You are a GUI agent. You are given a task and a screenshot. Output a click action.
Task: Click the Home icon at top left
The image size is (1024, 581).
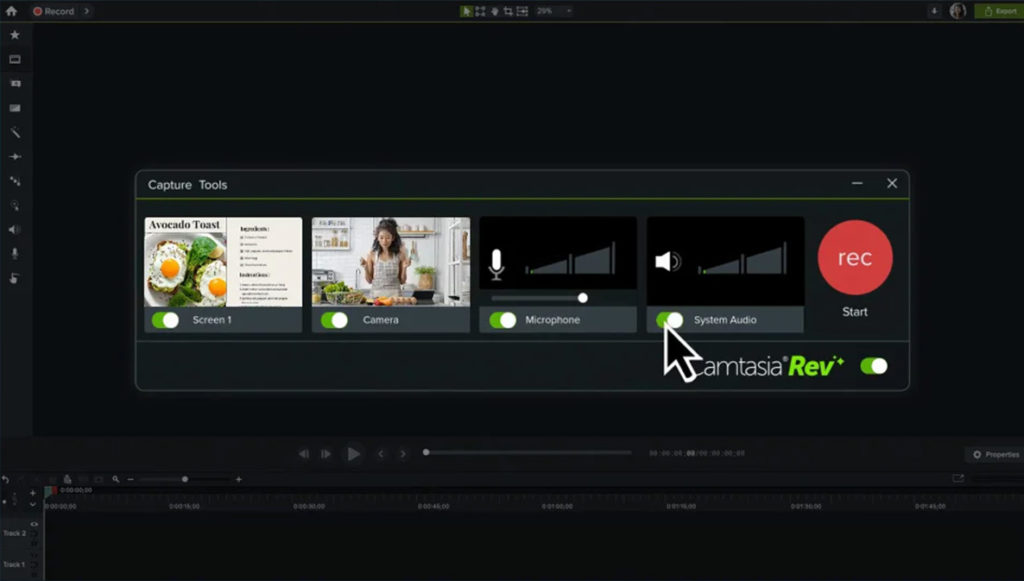[x=11, y=9]
